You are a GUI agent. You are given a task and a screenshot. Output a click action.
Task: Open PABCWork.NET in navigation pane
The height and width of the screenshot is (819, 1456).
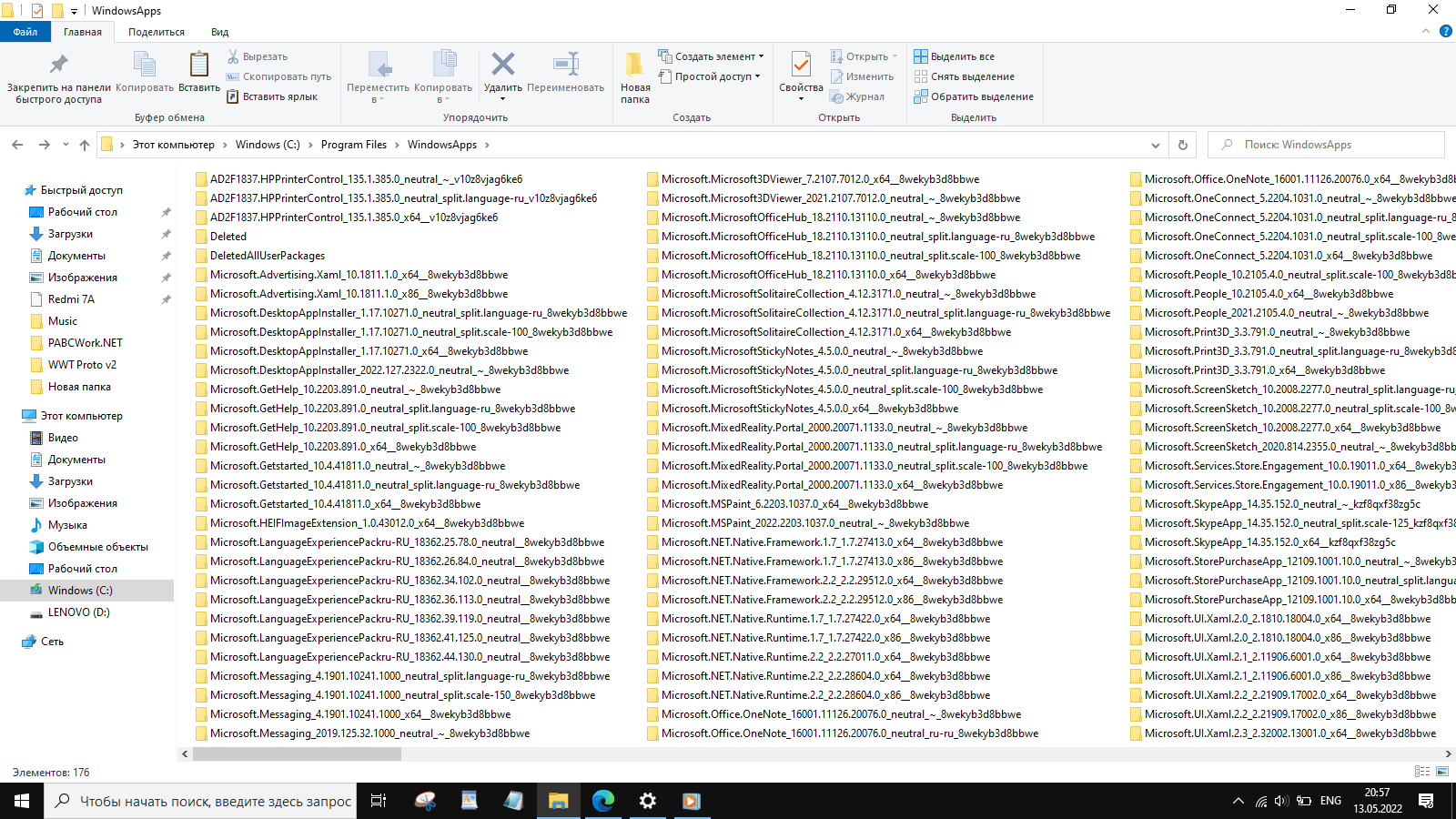point(86,343)
